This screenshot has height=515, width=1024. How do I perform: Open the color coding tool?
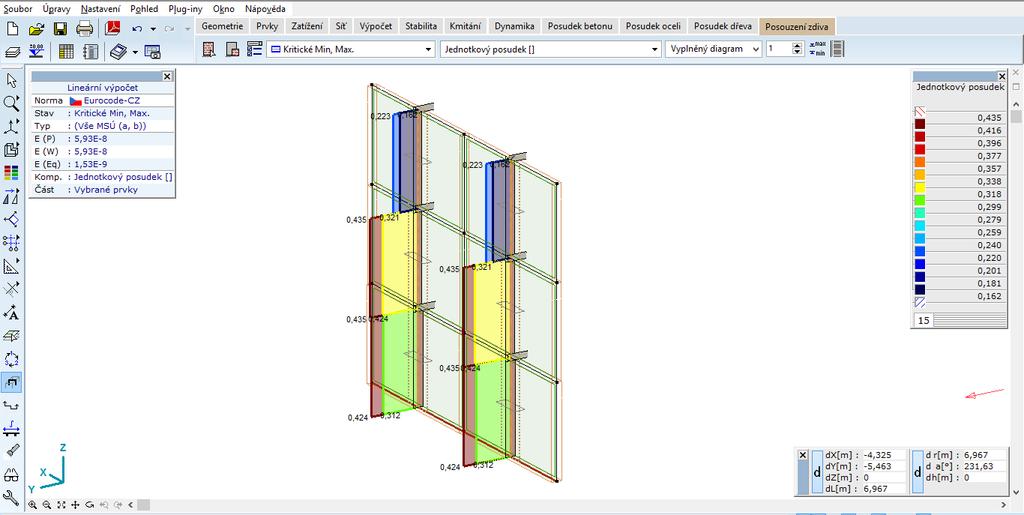tap(12, 173)
